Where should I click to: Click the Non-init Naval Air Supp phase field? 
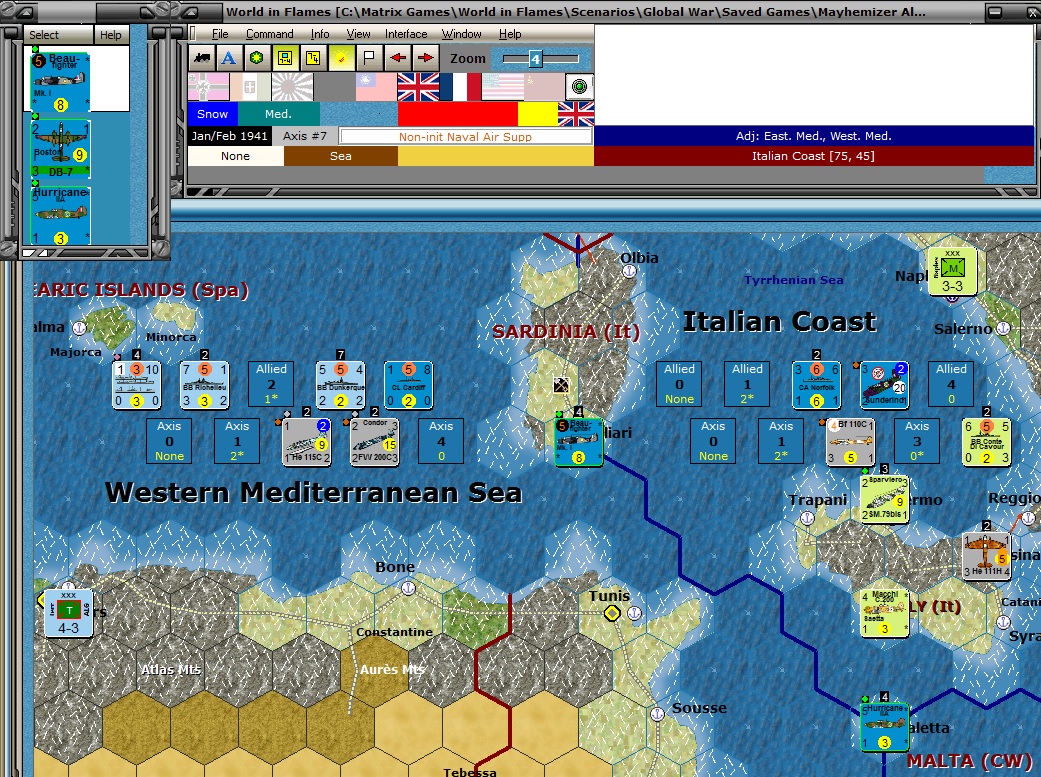point(465,137)
